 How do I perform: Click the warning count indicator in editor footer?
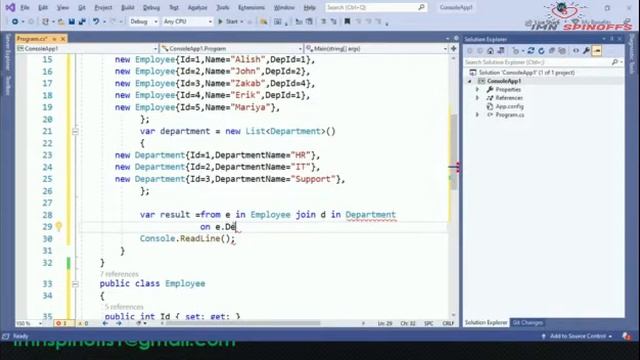click(x=83, y=323)
